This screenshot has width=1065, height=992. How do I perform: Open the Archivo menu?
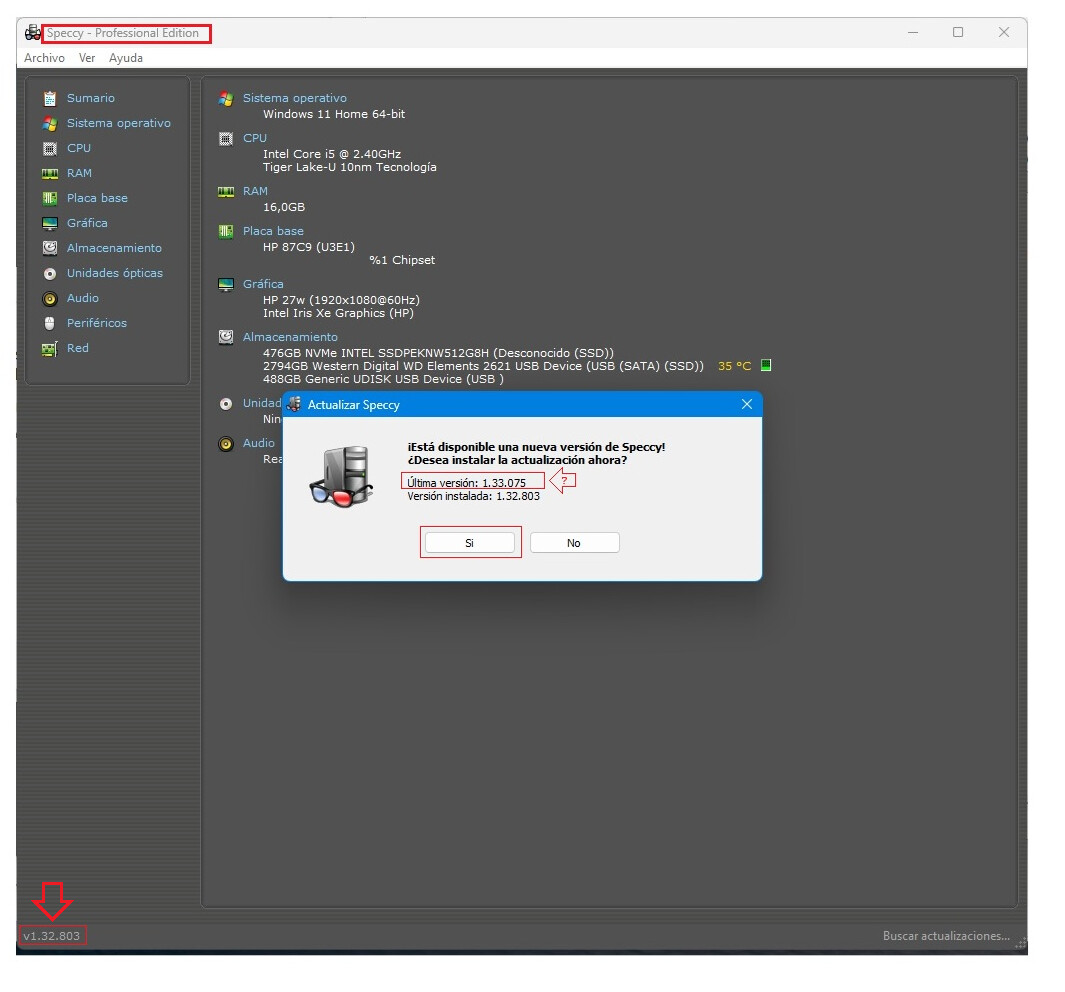coord(44,58)
